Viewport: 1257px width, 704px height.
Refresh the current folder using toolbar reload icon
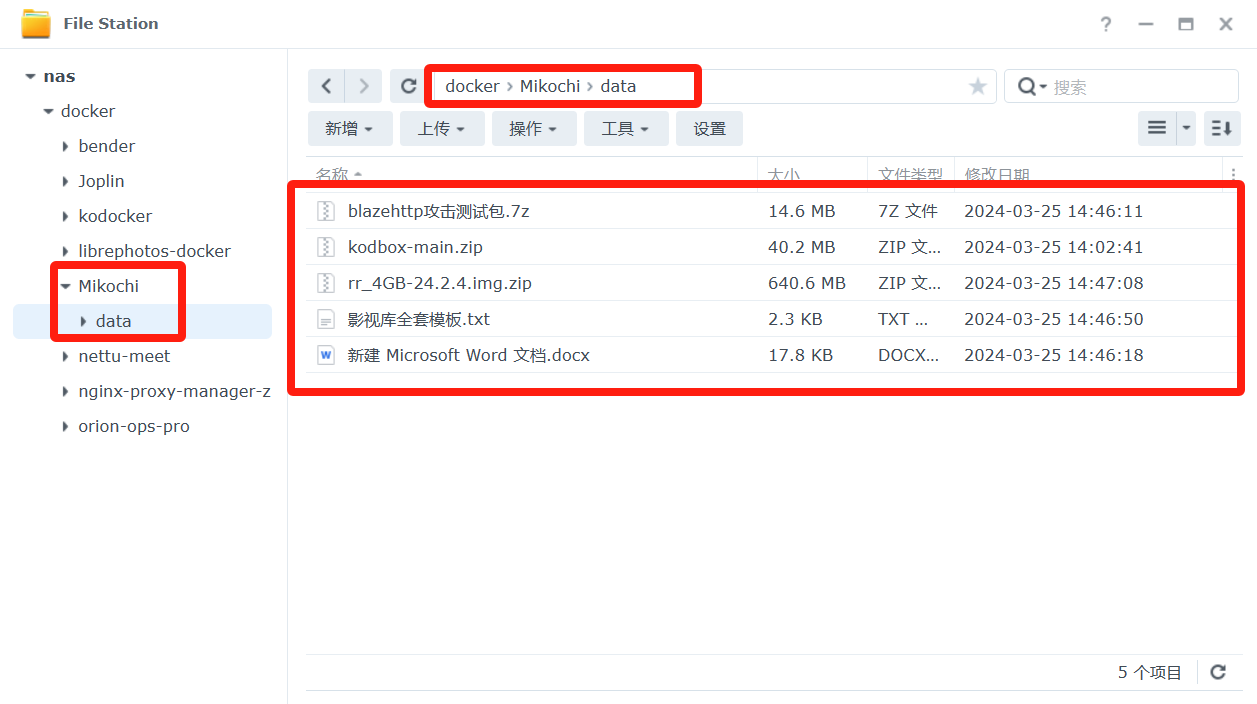(x=408, y=87)
